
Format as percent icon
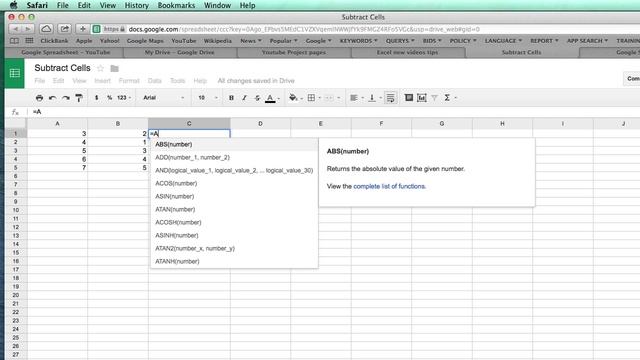pos(109,98)
